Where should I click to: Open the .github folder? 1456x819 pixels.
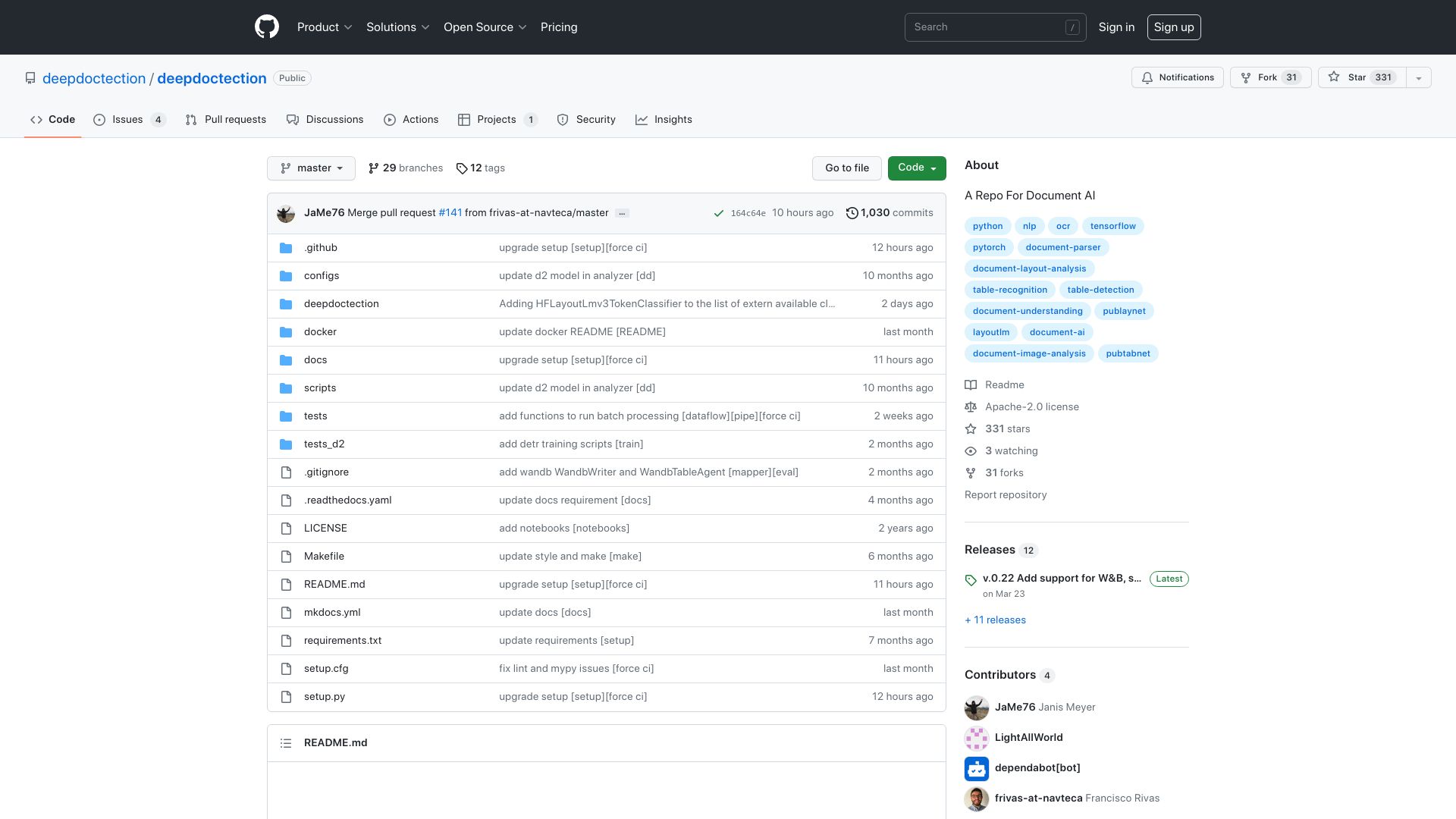tap(320, 248)
